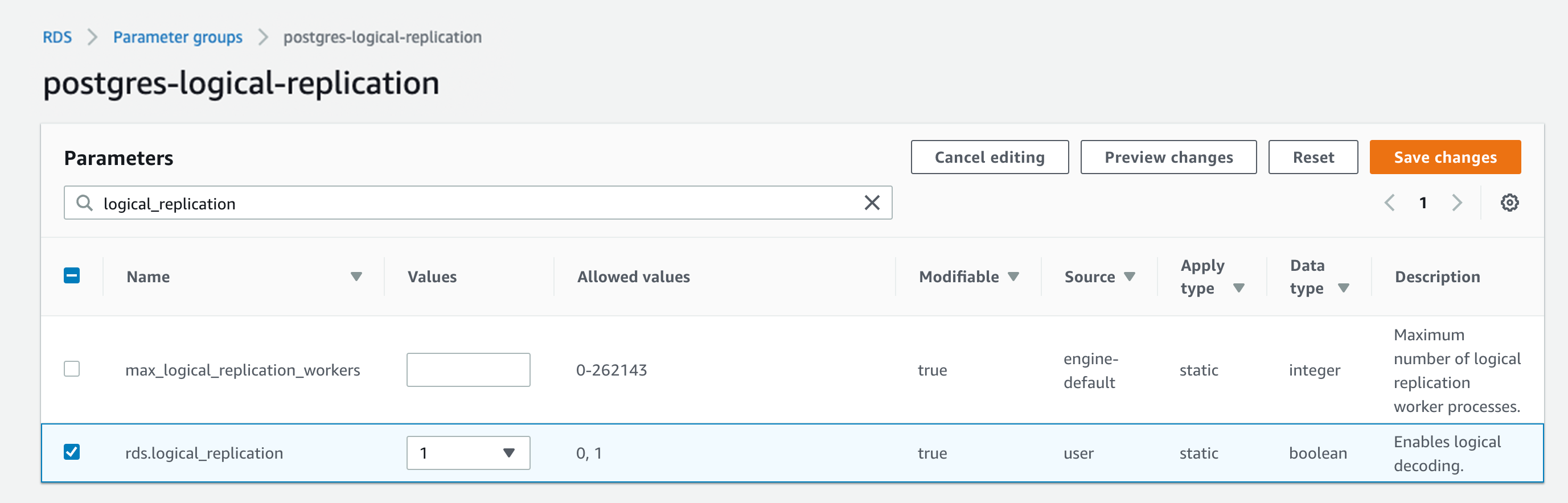Sort by Source column arrow
The width and height of the screenshot is (1568, 503).
tap(1129, 277)
